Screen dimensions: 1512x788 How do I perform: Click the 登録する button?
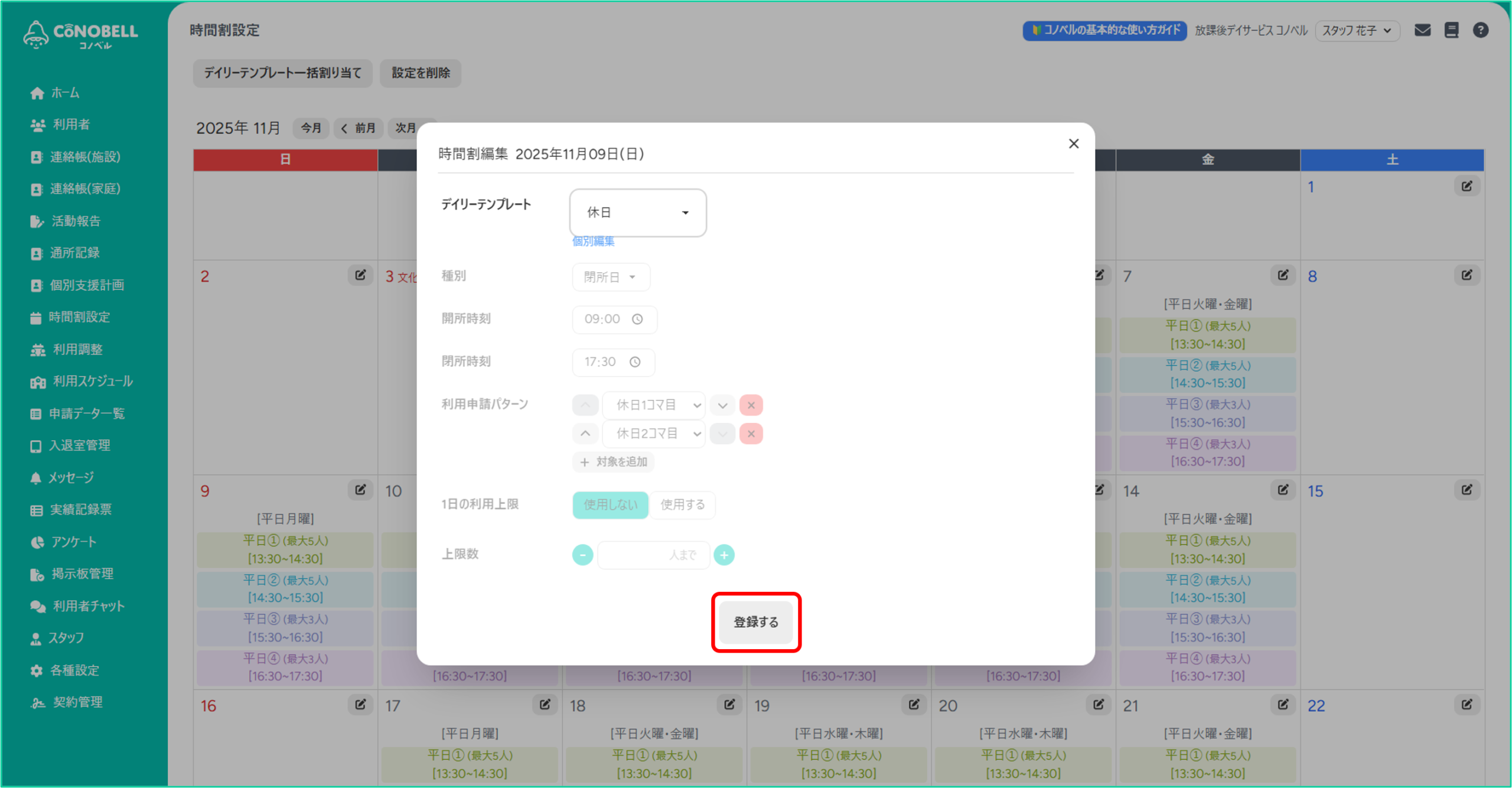[755, 622]
